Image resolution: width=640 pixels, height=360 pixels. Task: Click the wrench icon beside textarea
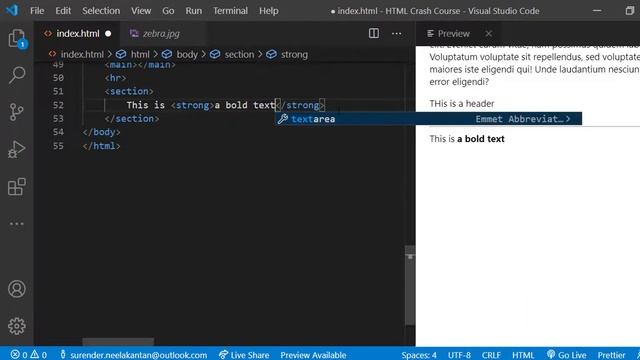(x=282, y=119)
